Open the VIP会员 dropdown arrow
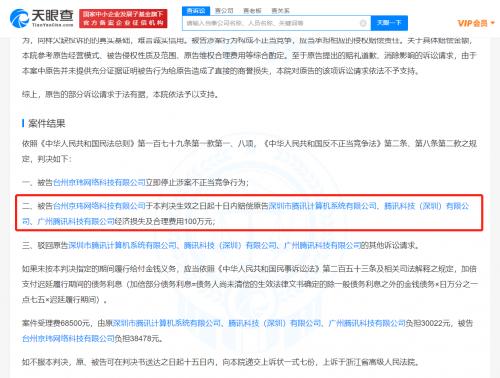This screenshot has width=500, height=378. click(x=492, y=23)
